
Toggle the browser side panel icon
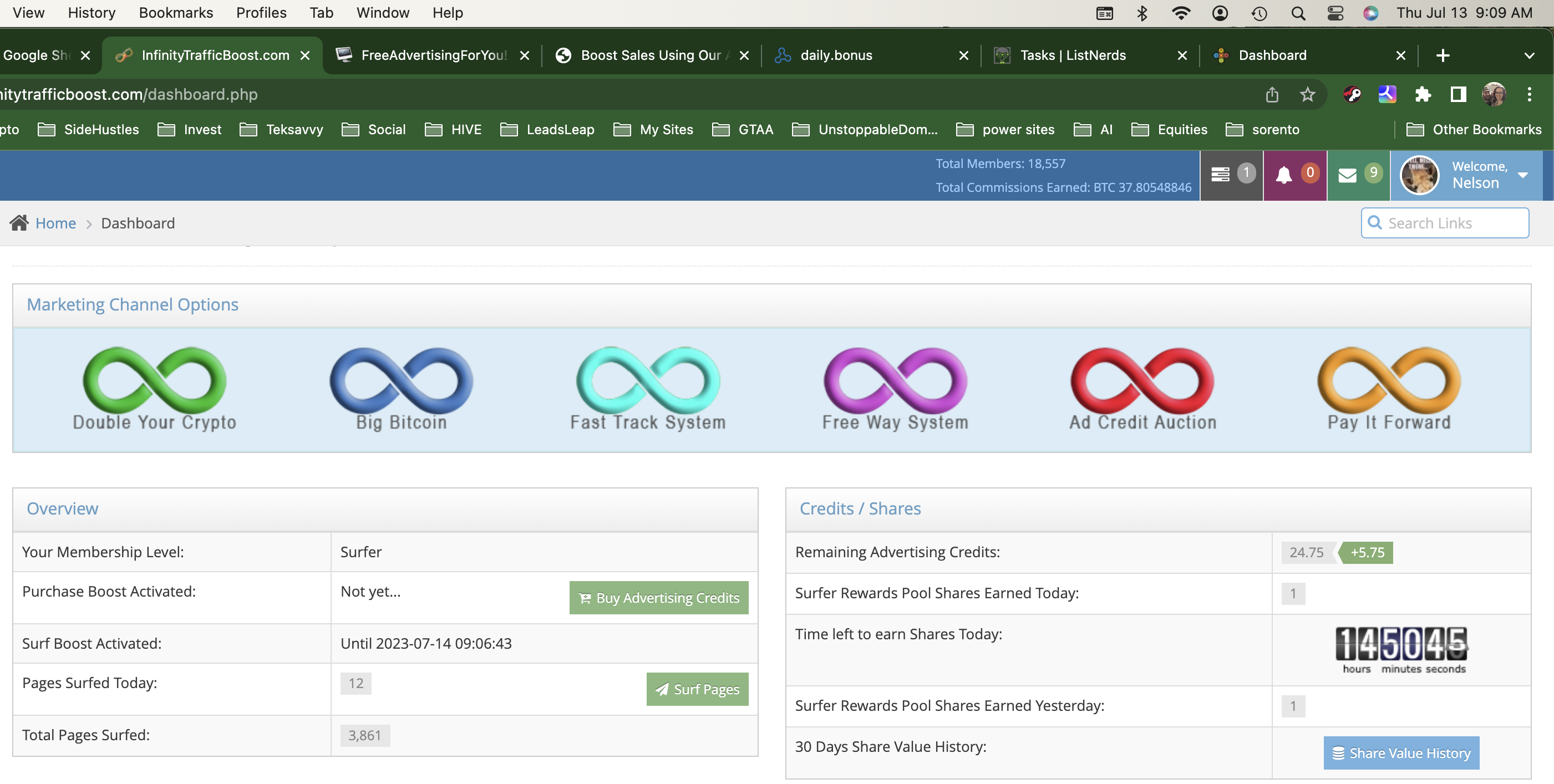click(1458, 94)
